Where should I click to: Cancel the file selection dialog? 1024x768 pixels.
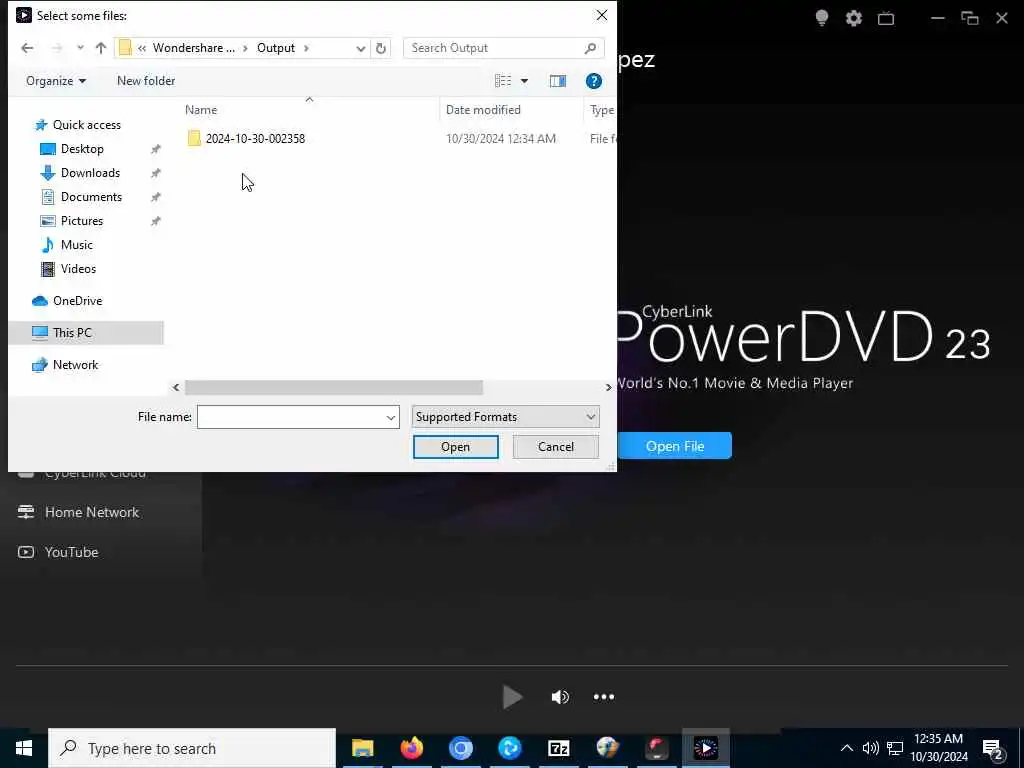tap(556, 447)
